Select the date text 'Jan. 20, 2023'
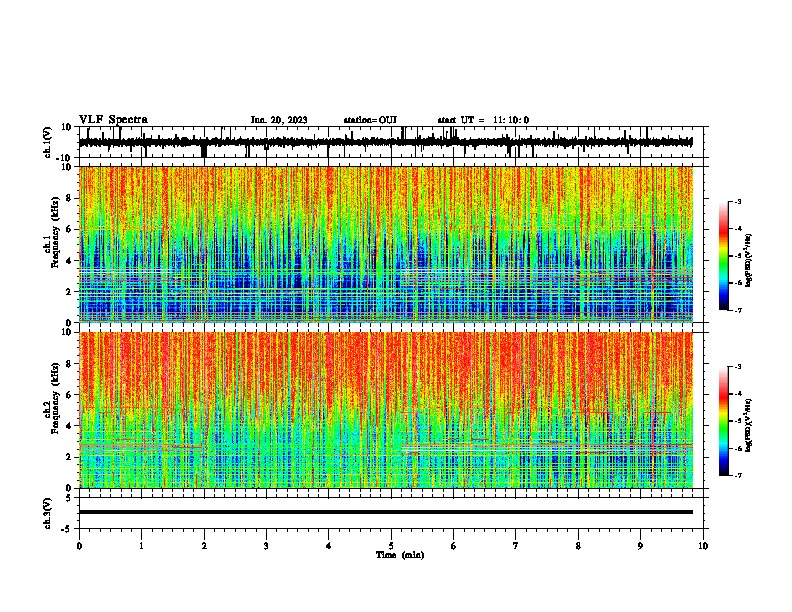The image size is (792, 612). pyautogui.click(x=279, y=120)
